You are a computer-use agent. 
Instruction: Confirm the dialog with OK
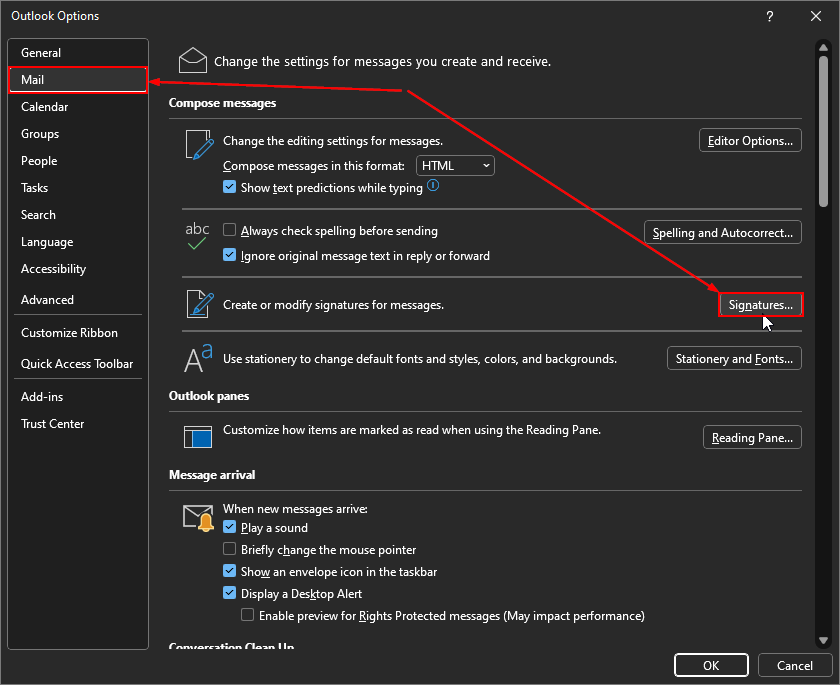711,665
